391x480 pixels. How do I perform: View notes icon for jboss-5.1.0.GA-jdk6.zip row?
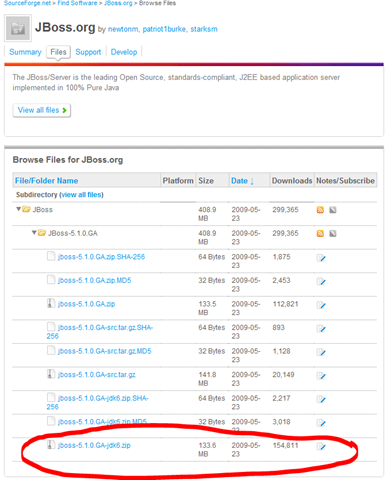click(321, 446)
